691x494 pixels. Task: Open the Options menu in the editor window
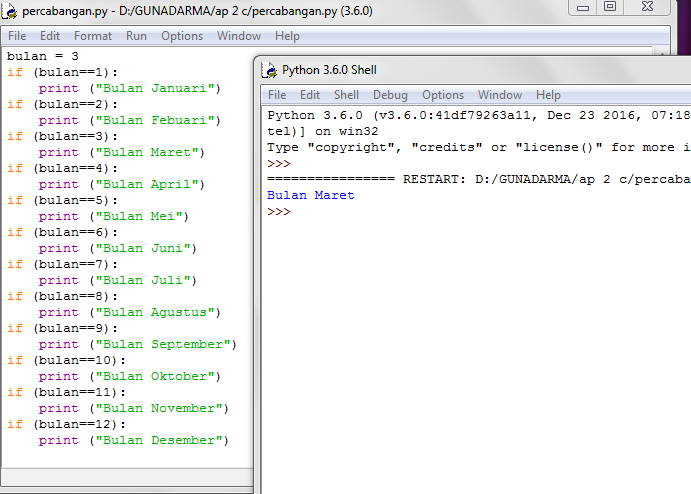[182, 36]
